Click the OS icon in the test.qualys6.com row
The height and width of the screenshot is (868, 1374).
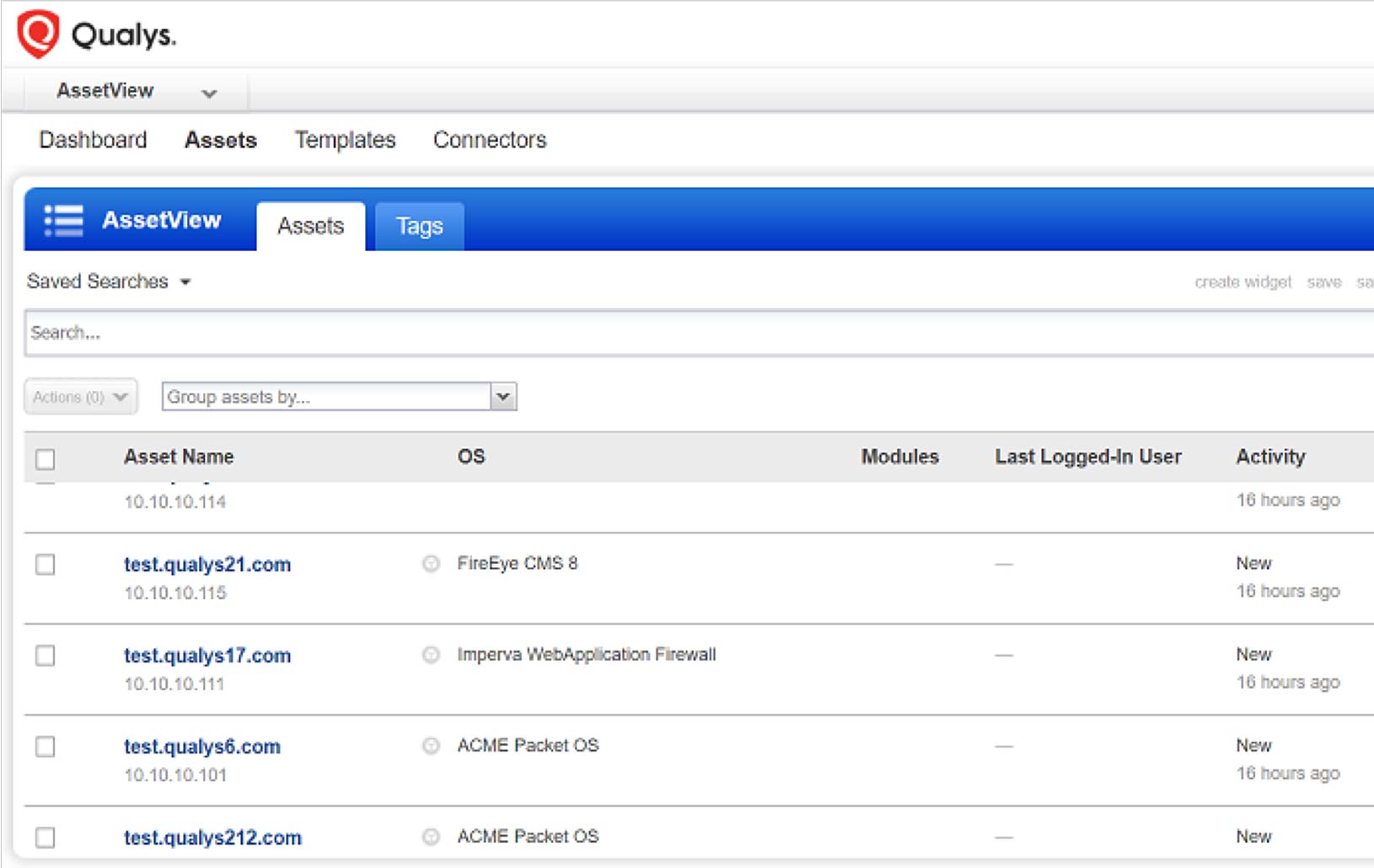pos(431,746)
